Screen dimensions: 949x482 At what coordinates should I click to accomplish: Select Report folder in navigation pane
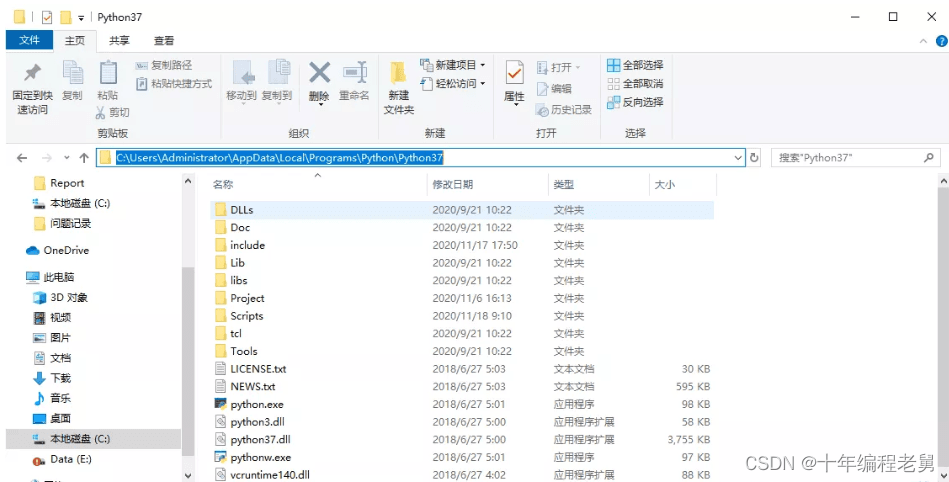pos(59,183)
